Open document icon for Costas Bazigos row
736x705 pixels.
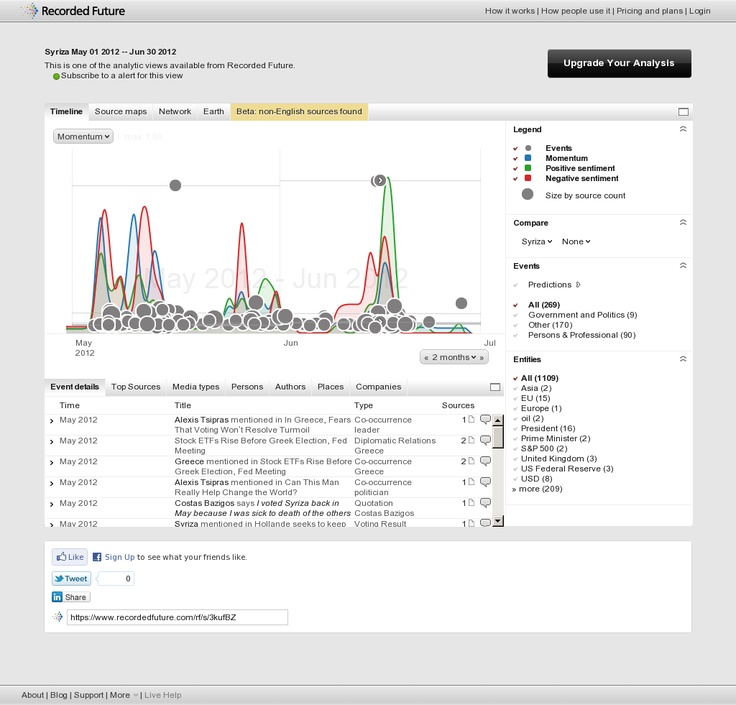click(x=471, y=502)
